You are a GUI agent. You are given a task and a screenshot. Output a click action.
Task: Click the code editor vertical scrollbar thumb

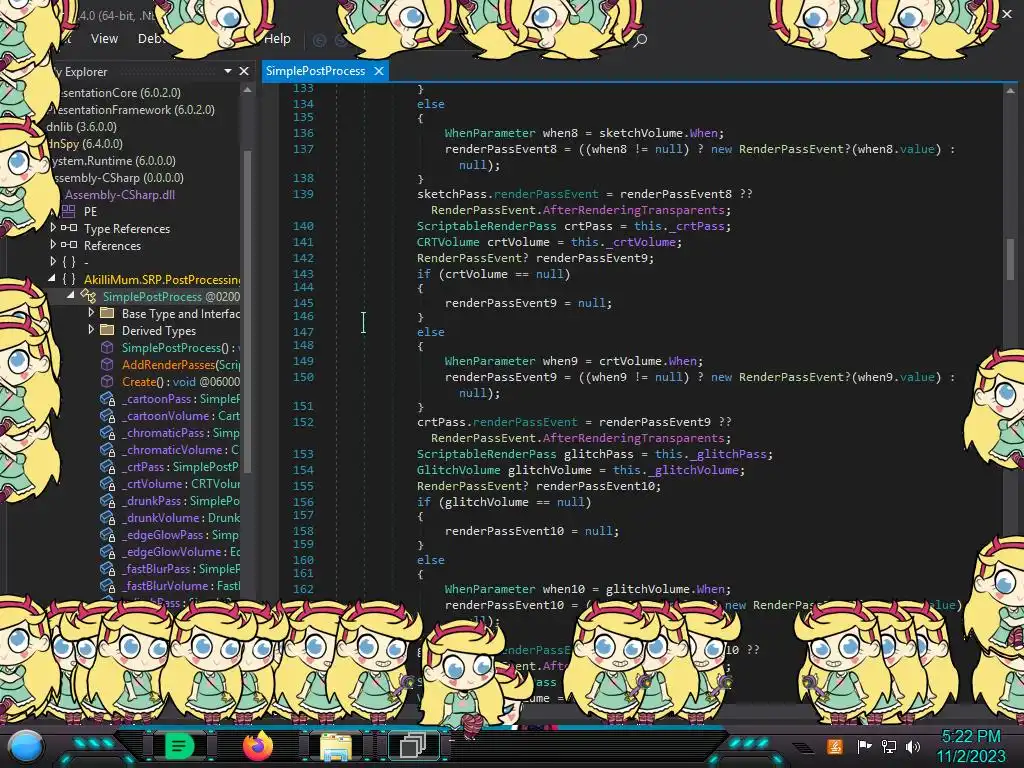click(1010, 259)
